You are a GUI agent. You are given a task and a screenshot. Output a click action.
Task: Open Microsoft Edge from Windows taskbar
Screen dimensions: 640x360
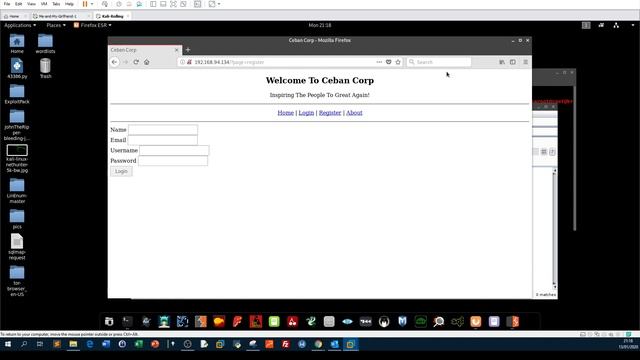pyautogui.click(x=90, y=344)
